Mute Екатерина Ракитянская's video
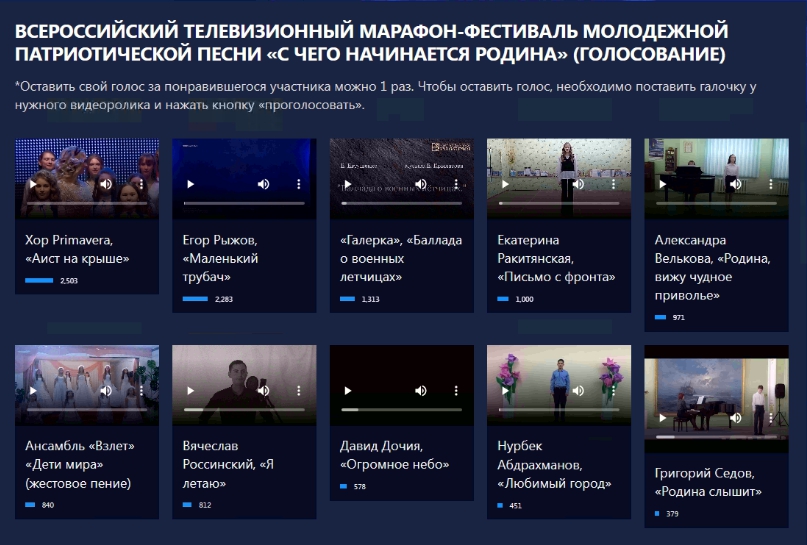The width and height of the screenshot is (807, 545). click(578, 184)
